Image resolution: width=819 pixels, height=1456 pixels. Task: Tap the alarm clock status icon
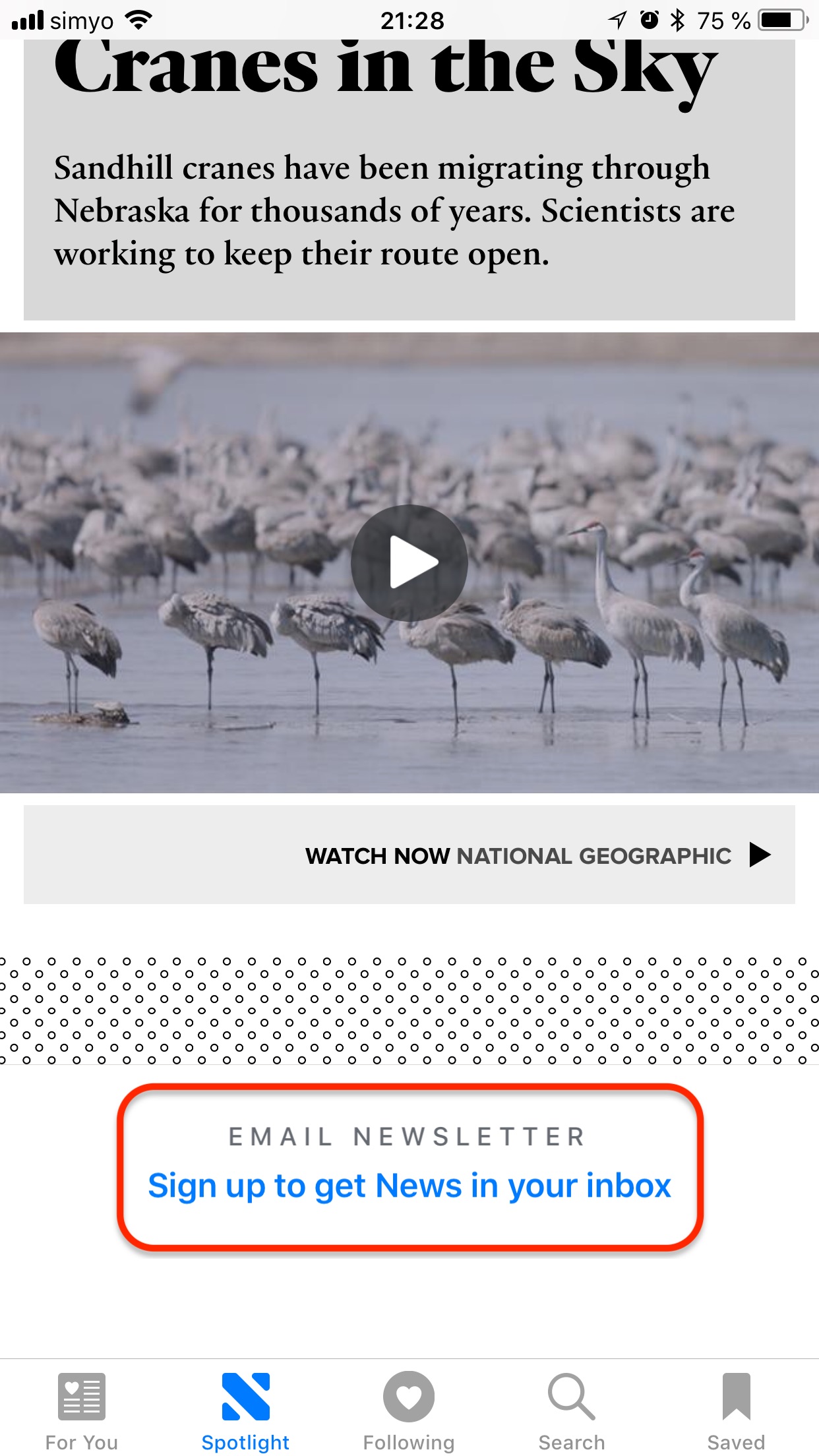(x=650, y=20)
